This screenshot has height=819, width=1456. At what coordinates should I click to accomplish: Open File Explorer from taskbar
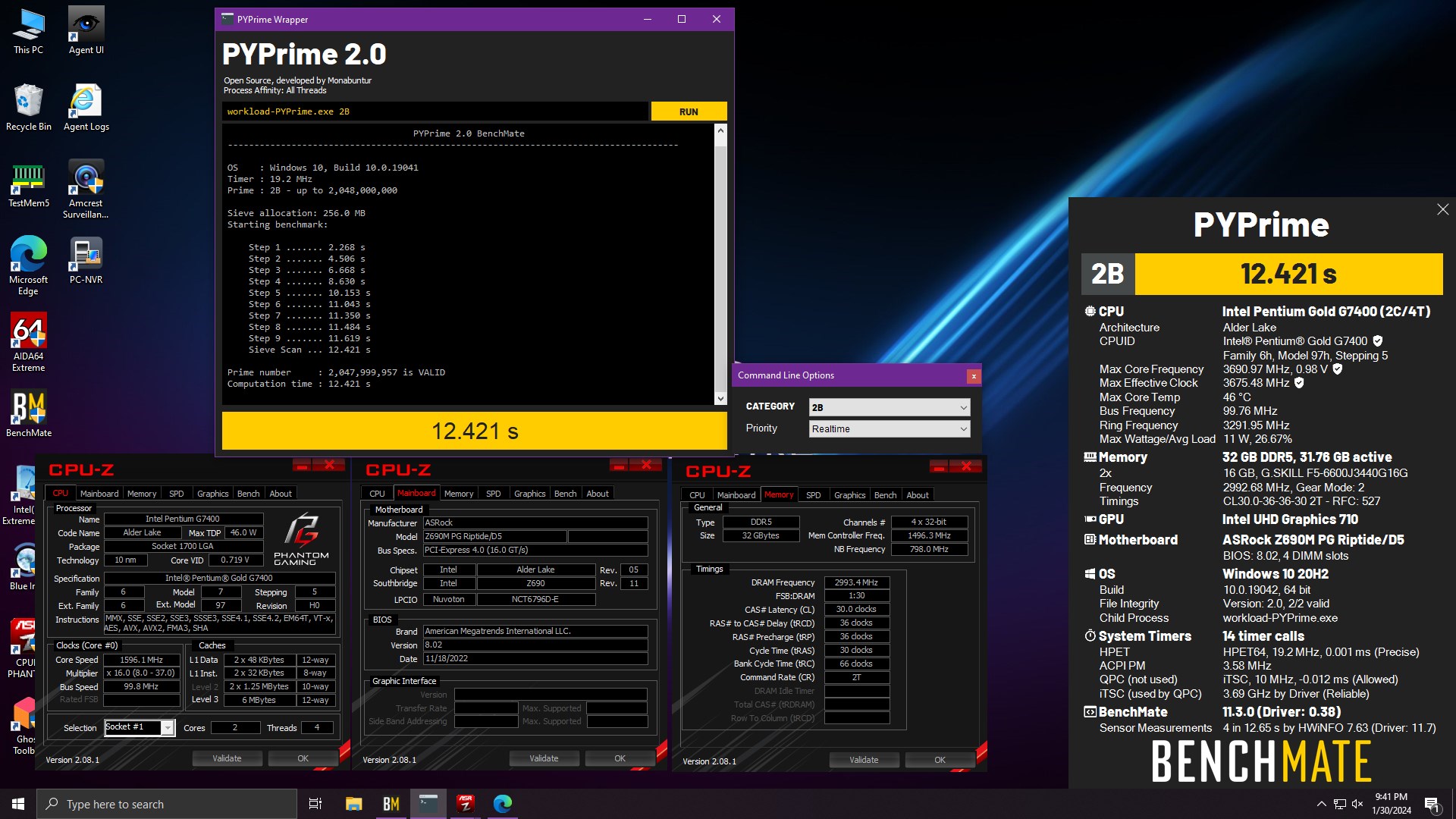[x=353, y=804]
